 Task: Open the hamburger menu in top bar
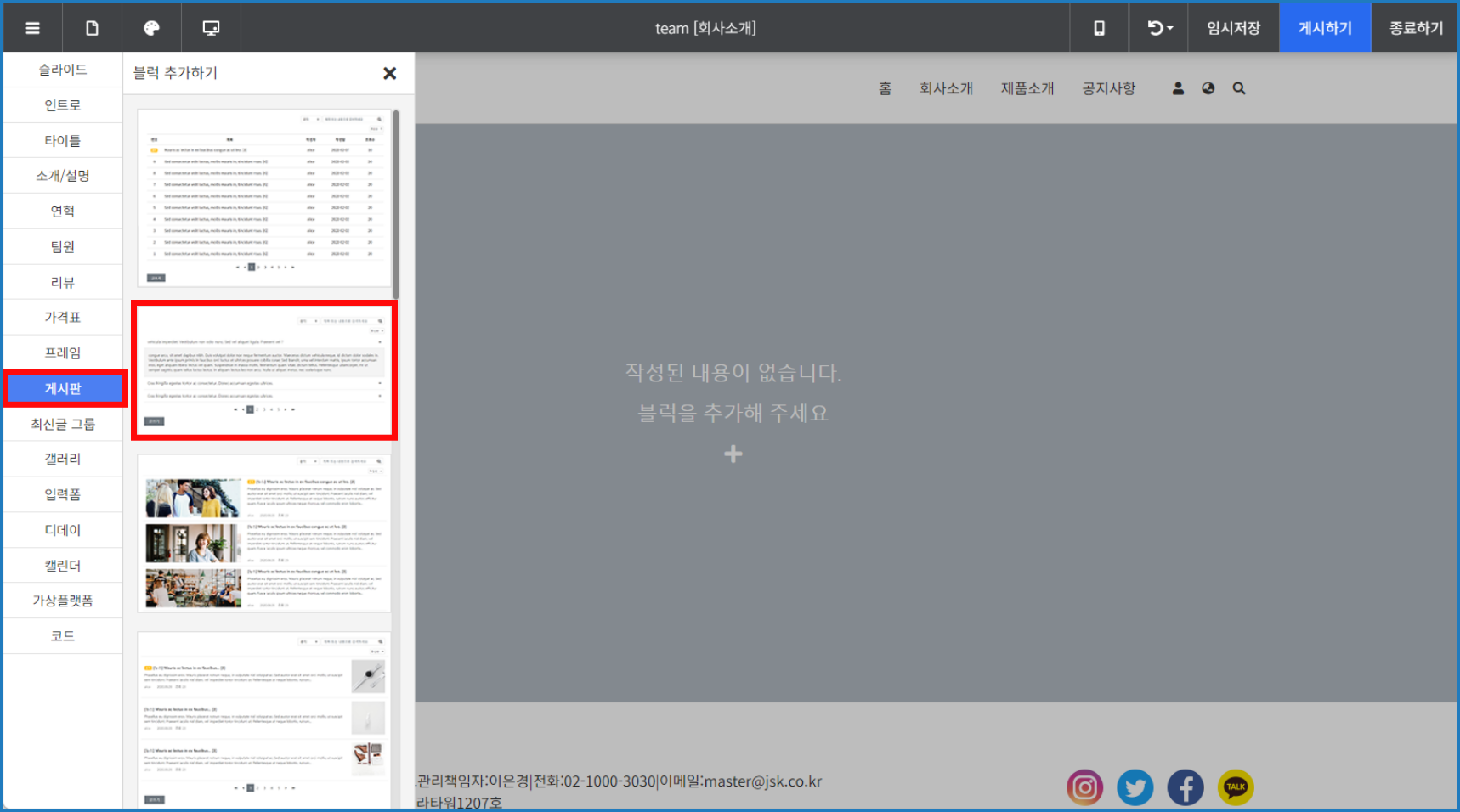click(33, 28)
